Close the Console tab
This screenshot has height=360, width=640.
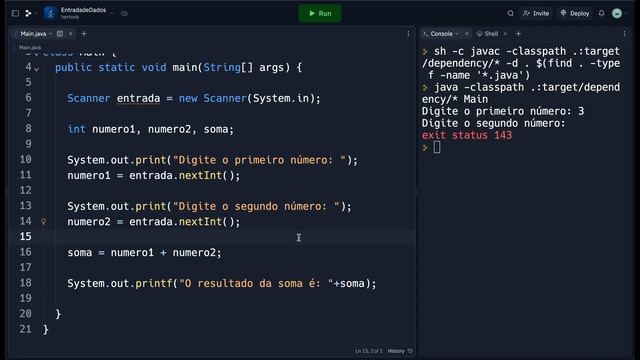[467, 34]
